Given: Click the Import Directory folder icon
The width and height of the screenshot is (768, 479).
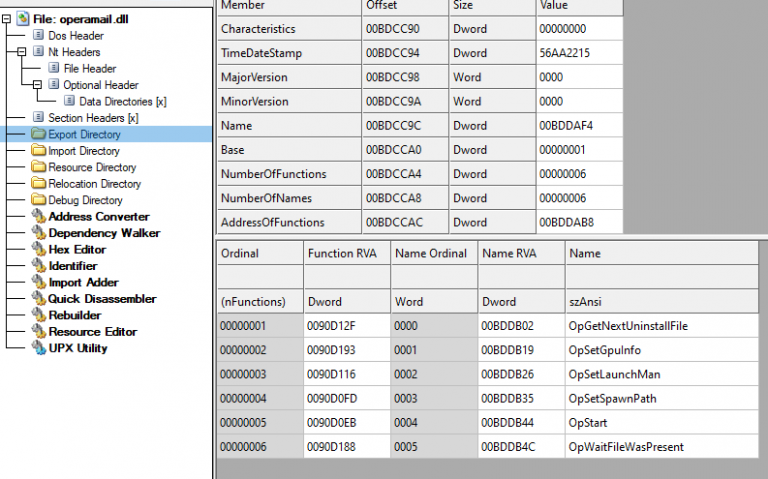Looking at the screenshot, I should 39,151.
